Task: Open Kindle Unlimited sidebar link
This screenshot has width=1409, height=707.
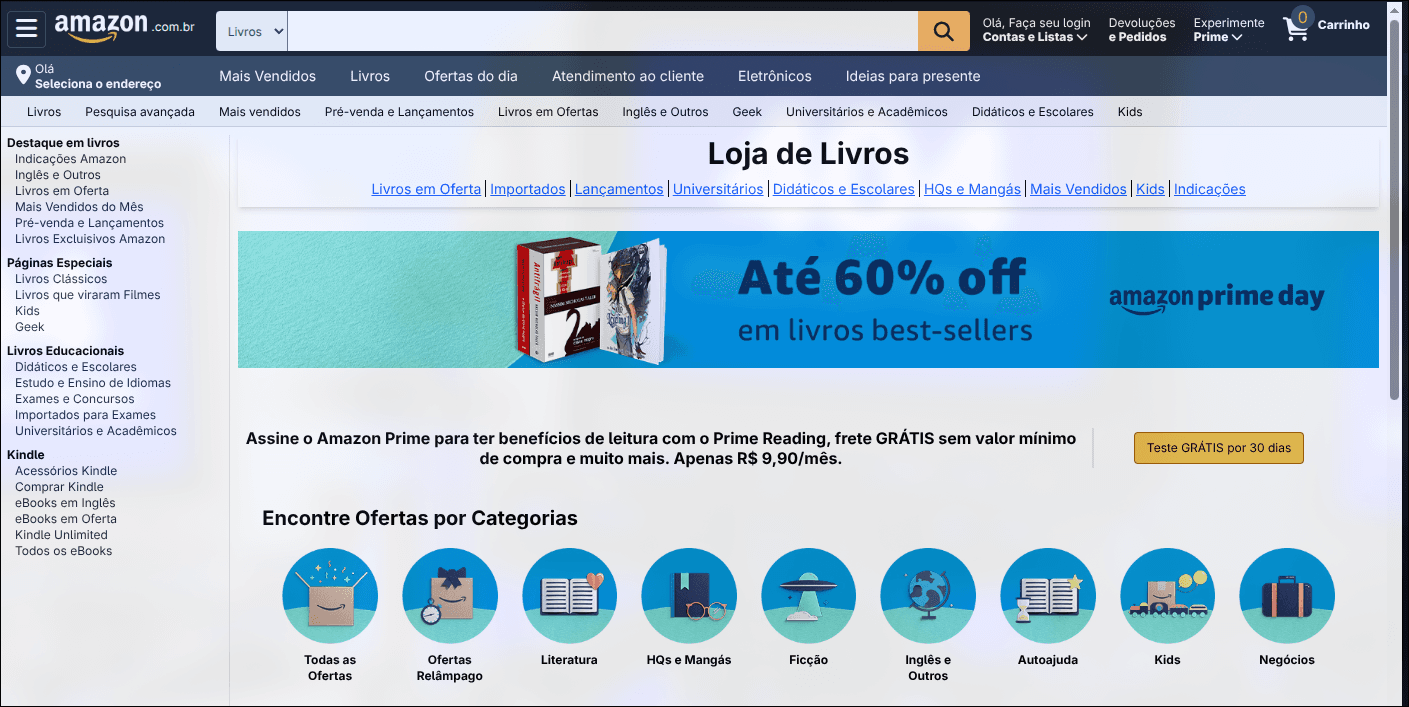Action: click(61, 535)
